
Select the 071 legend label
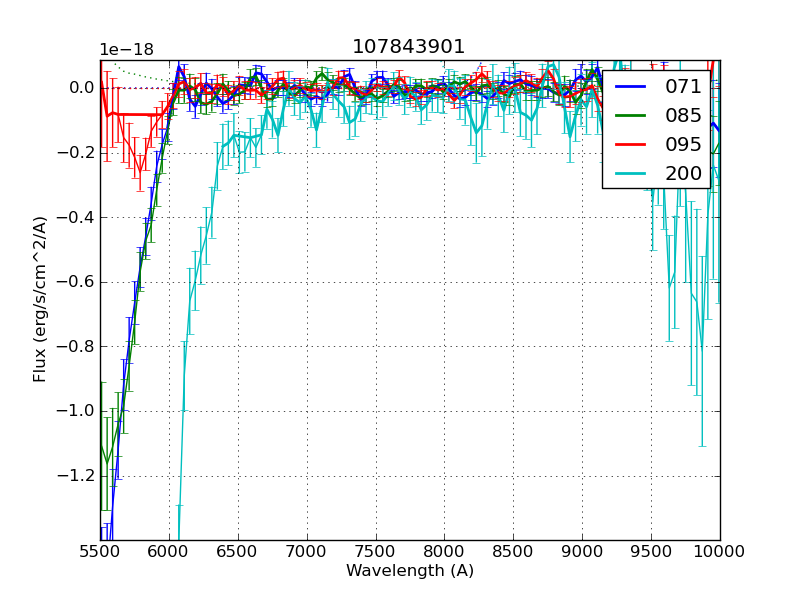(x=683, y=87)
